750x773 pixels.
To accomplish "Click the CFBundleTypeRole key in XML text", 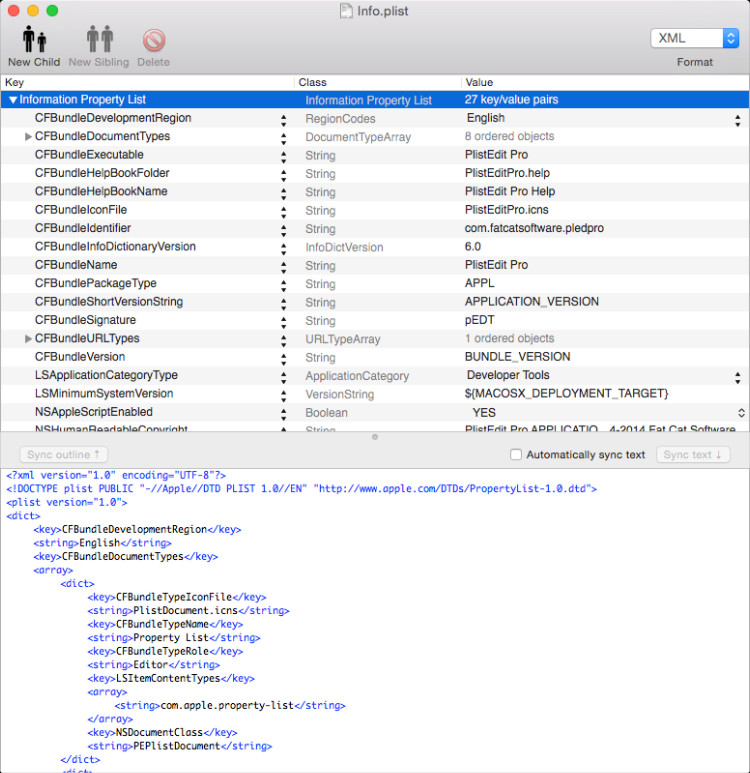I will tap(162, 652).
